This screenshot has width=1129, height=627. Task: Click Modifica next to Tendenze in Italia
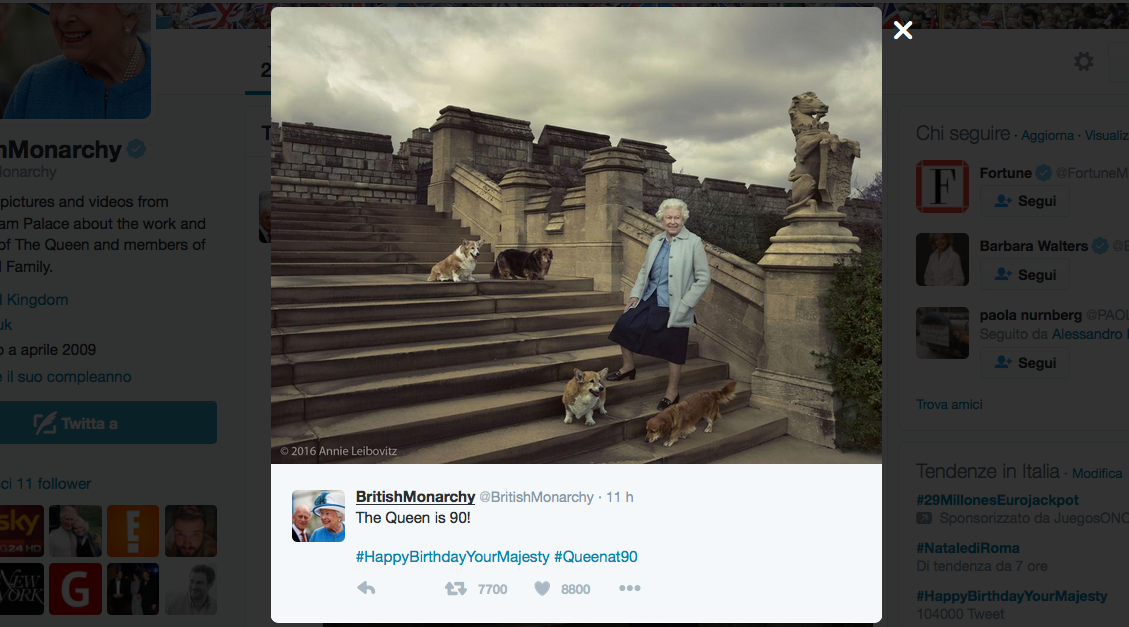click(1097, 473)
